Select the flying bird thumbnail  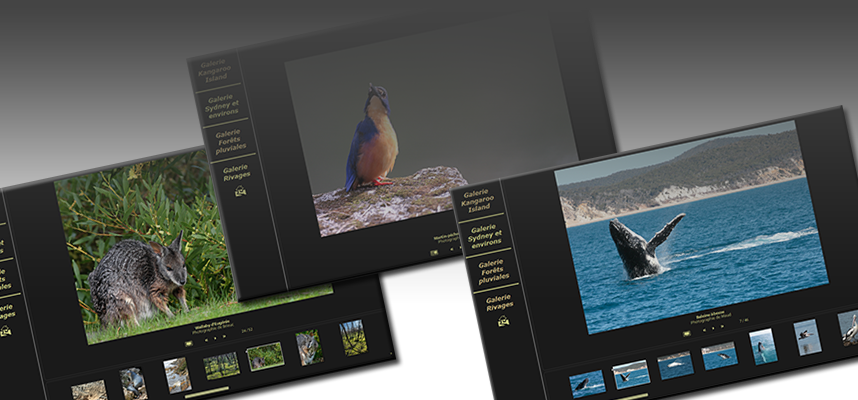pos(807,337)
